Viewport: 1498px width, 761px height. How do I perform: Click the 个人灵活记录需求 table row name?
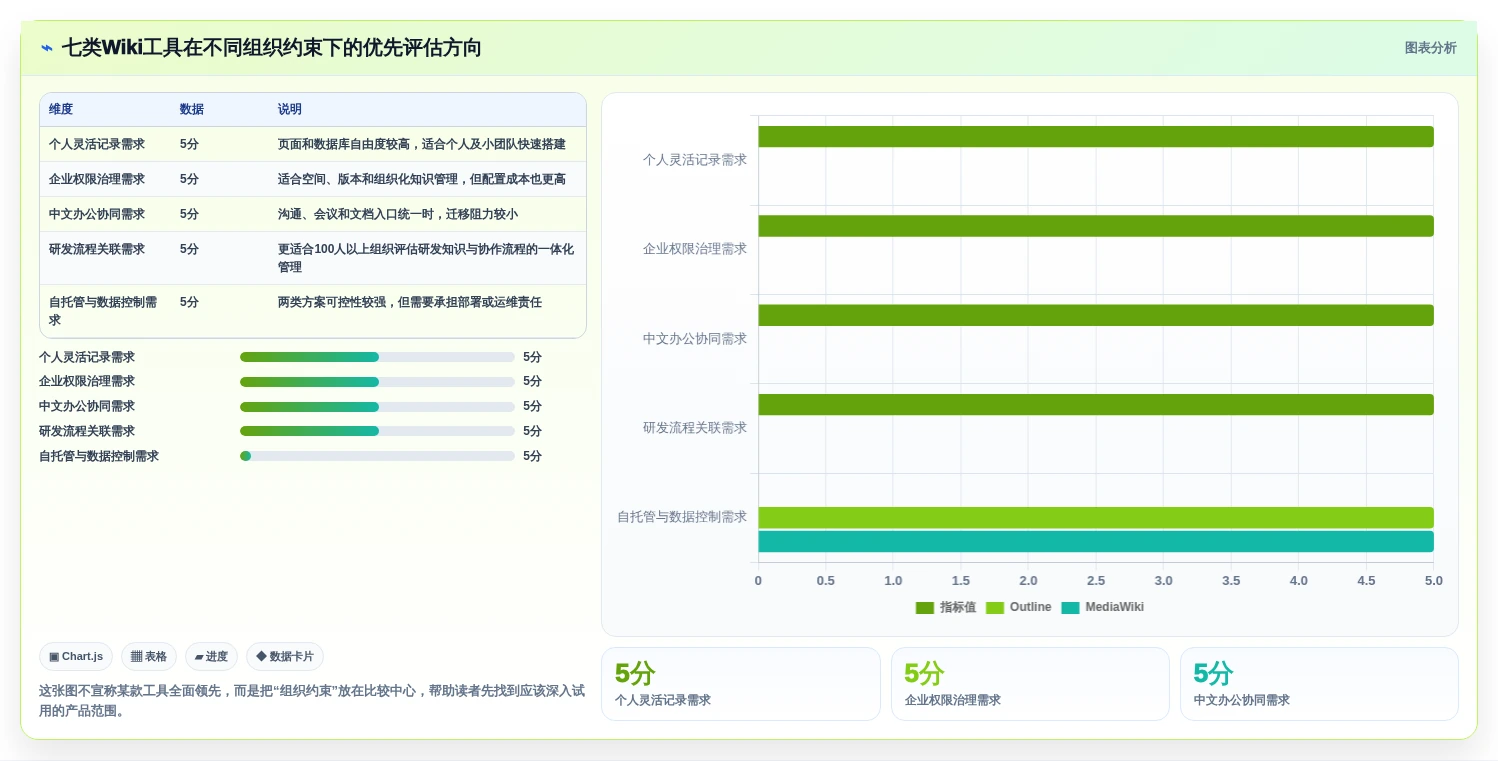[97, 144]
